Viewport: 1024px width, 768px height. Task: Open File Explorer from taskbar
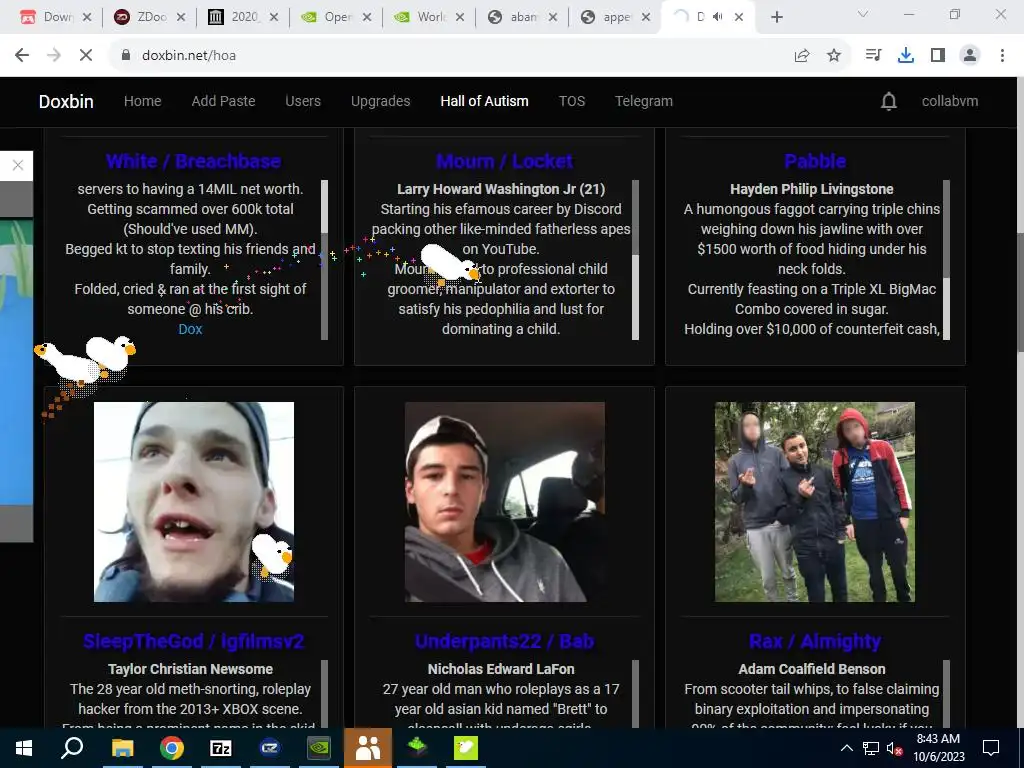(122, 748)
